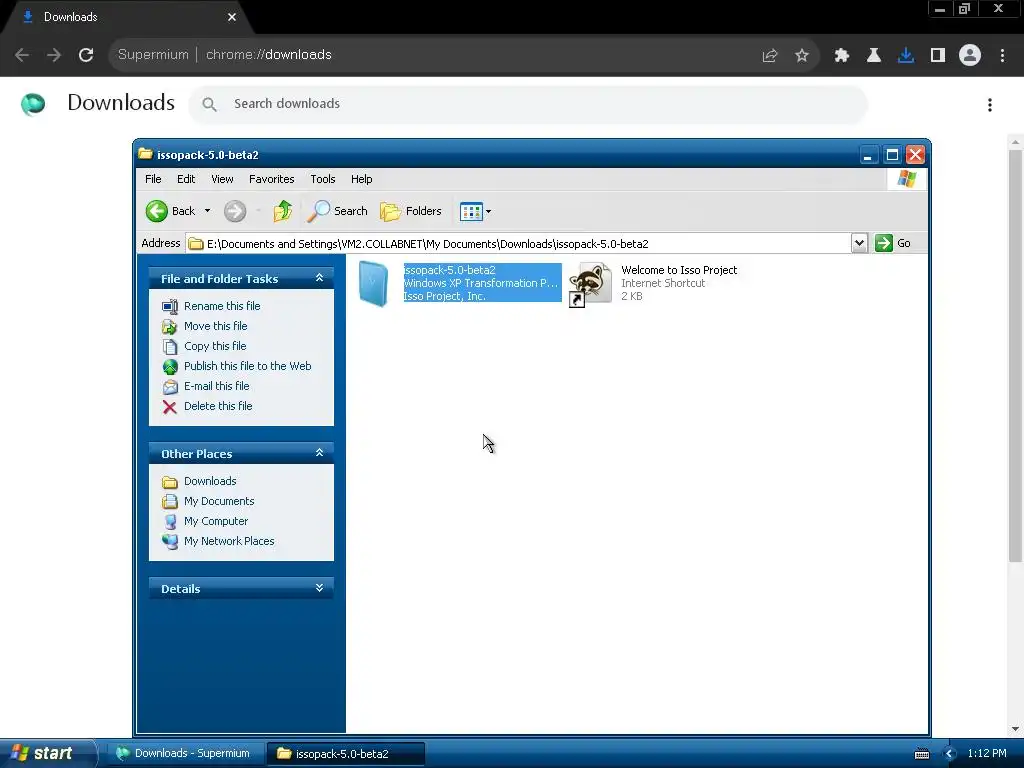Open the Tools menu

pyautogui.click(x=323, y=179)
